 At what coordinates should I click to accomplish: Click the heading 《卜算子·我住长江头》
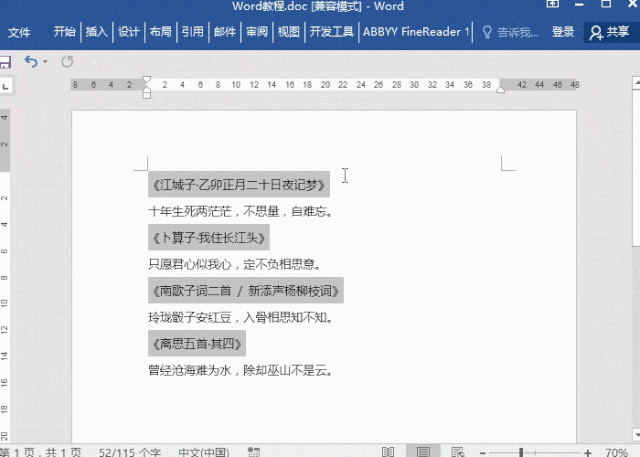(209, 237)
